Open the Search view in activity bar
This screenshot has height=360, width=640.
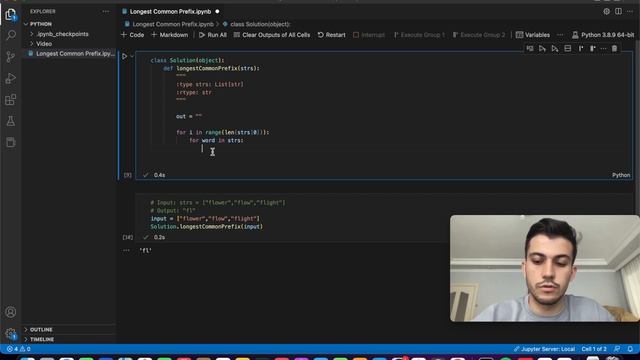point(11,35)
